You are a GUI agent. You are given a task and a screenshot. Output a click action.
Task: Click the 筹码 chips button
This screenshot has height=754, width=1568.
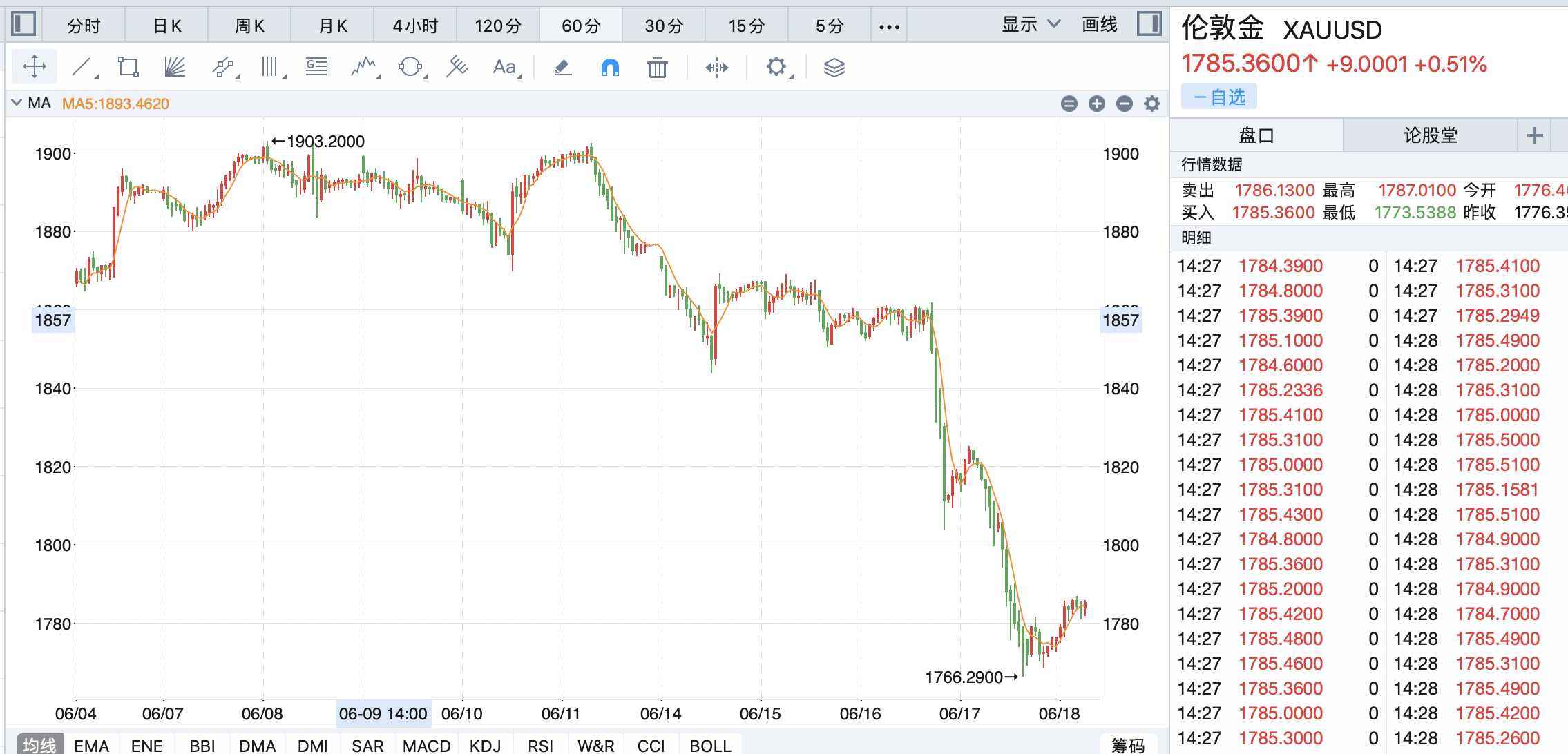point(1128,745)
